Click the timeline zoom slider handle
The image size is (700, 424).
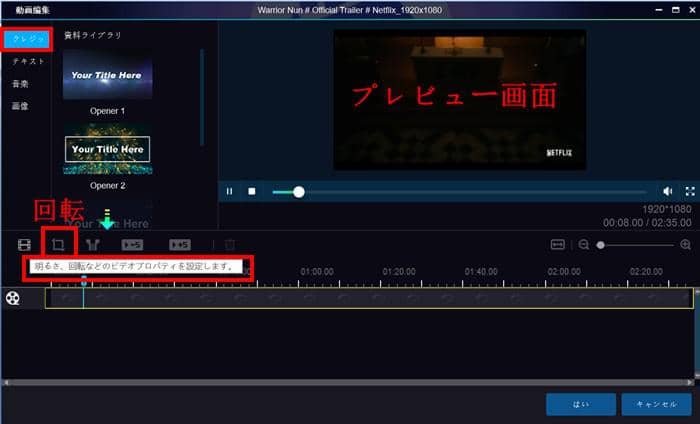[601, 245]
